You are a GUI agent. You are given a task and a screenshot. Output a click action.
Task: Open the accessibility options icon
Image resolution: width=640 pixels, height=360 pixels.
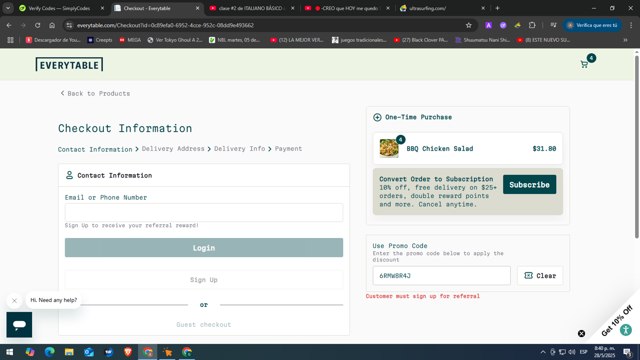[625, 330]
